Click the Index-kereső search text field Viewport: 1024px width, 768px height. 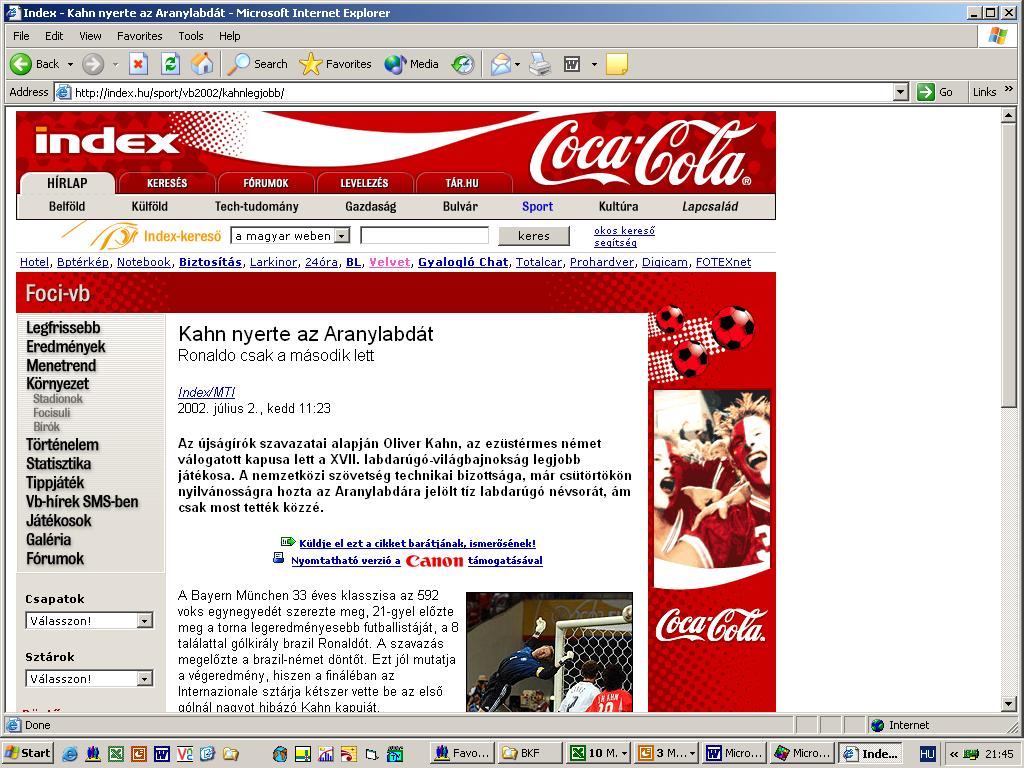(x=424, y=235)
